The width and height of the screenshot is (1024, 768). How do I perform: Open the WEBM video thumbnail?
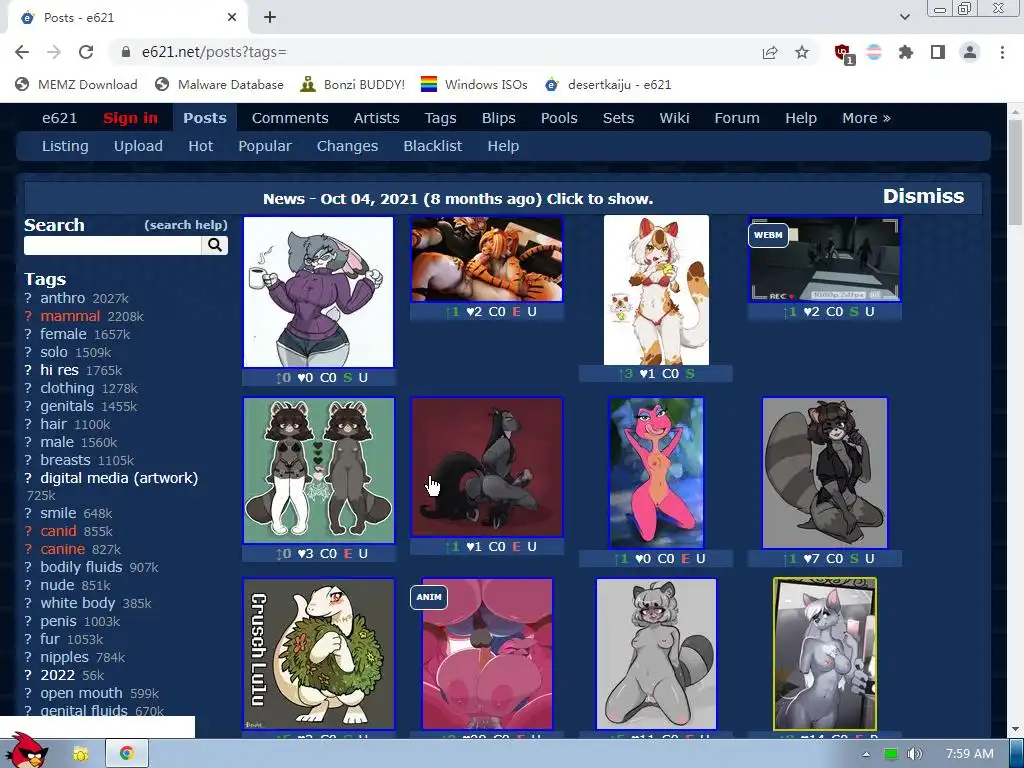pos(824,260)
